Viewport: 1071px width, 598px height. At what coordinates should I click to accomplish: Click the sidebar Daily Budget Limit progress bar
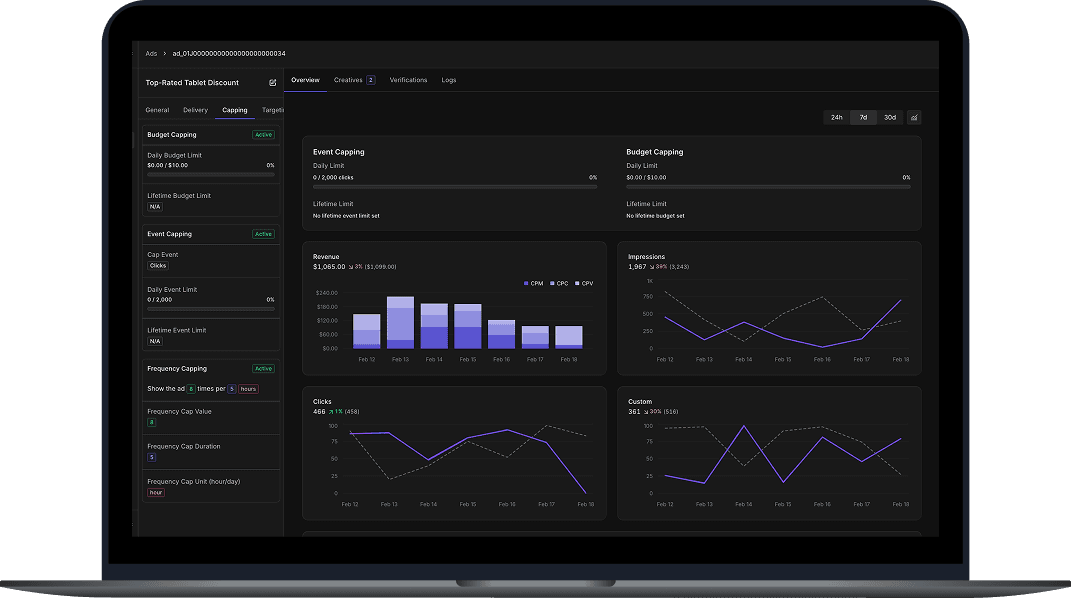210,175
